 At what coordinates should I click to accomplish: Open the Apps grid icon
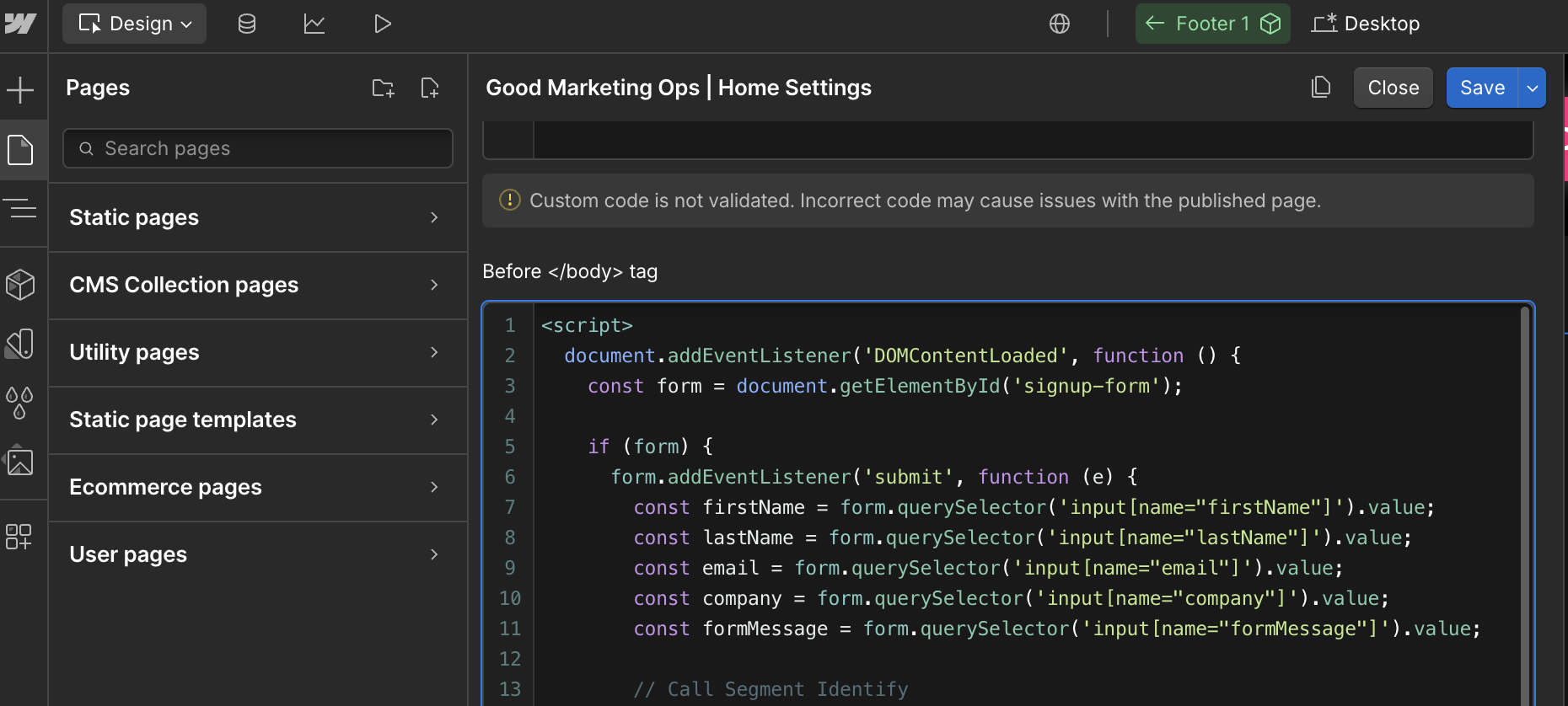(x=19, y=537)
